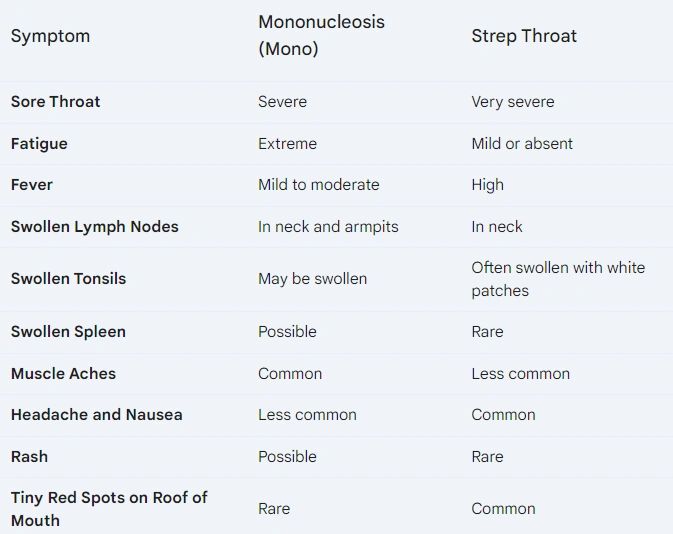The image size is (673, 534).
Task: Click the Mononucleosis (Mono) column header
Action: [321, 35]
